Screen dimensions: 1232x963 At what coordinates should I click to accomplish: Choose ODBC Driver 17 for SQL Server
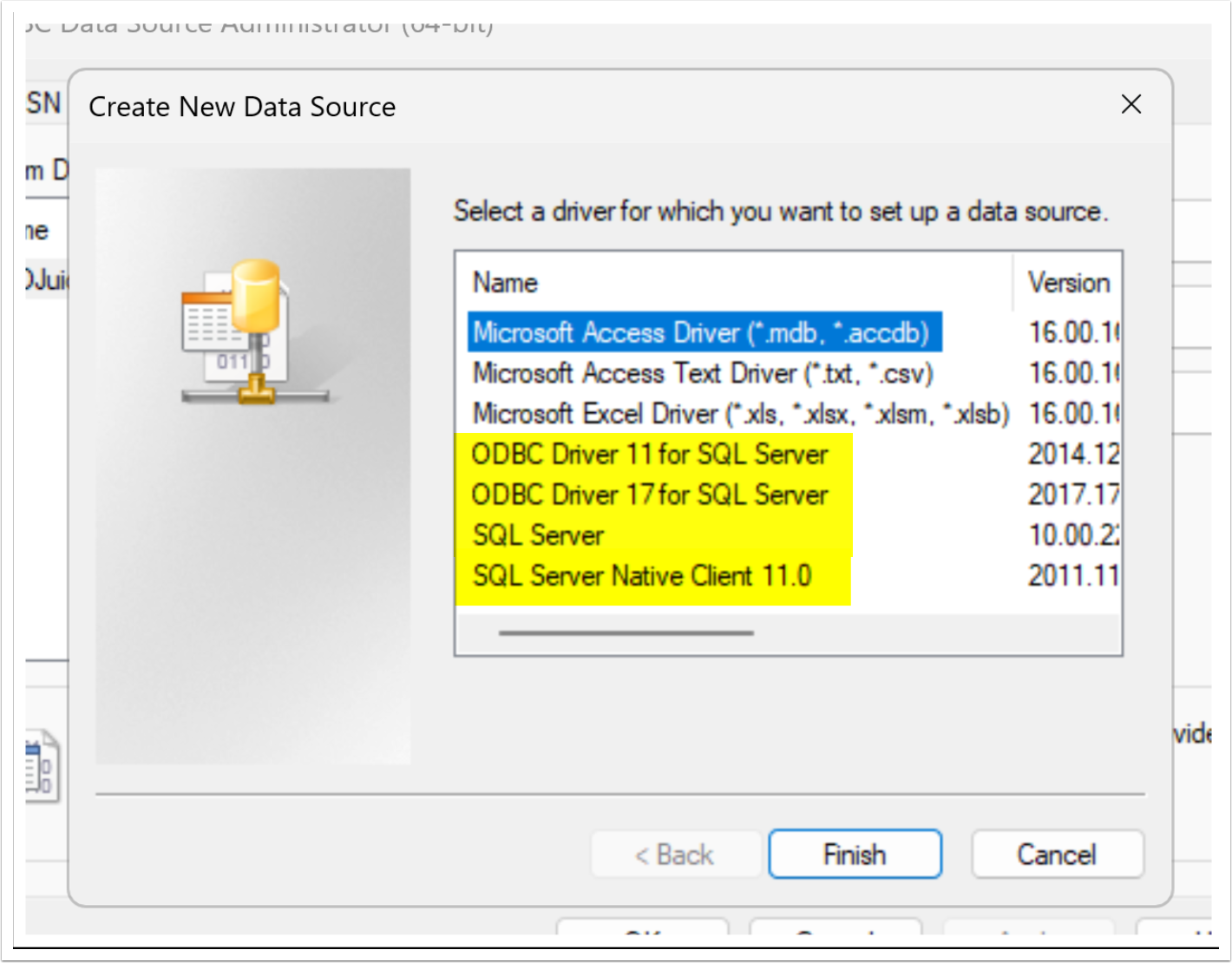click(x=650, y=495)
